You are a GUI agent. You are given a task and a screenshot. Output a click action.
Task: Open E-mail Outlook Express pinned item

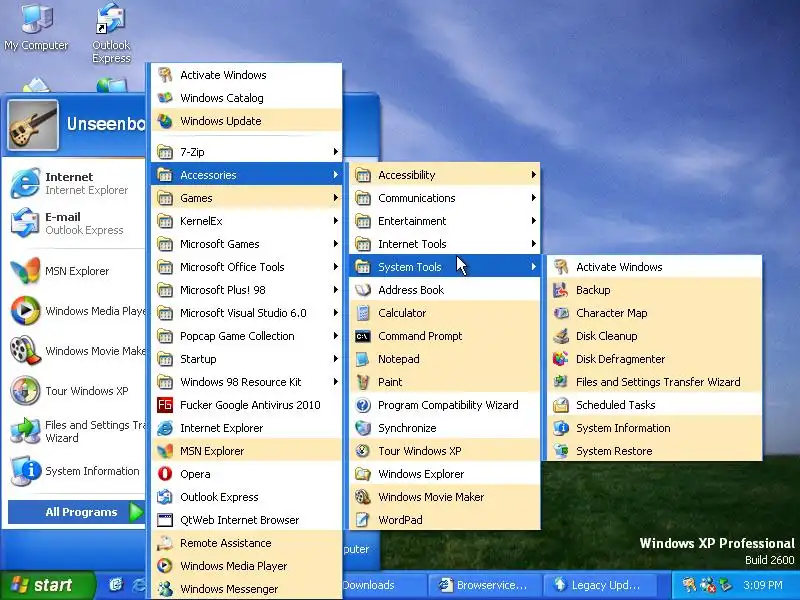point(76,223)
